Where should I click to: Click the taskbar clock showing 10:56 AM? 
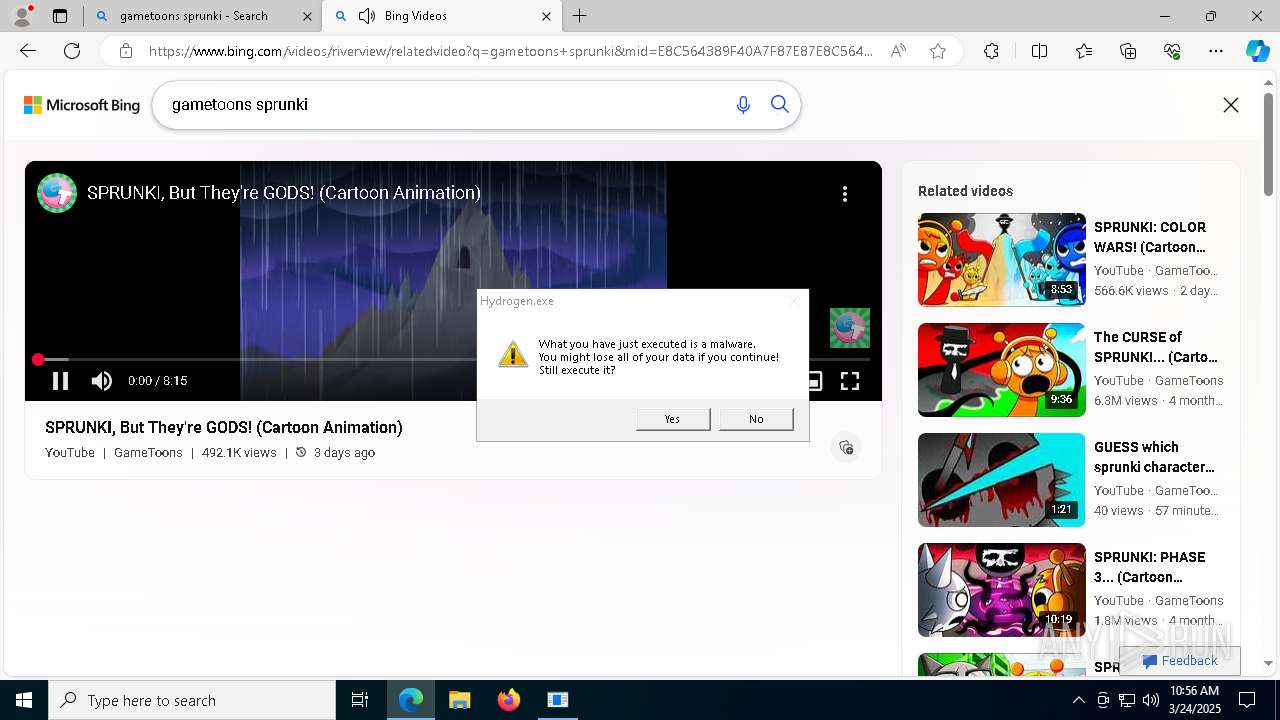[x=1194, y=700]
